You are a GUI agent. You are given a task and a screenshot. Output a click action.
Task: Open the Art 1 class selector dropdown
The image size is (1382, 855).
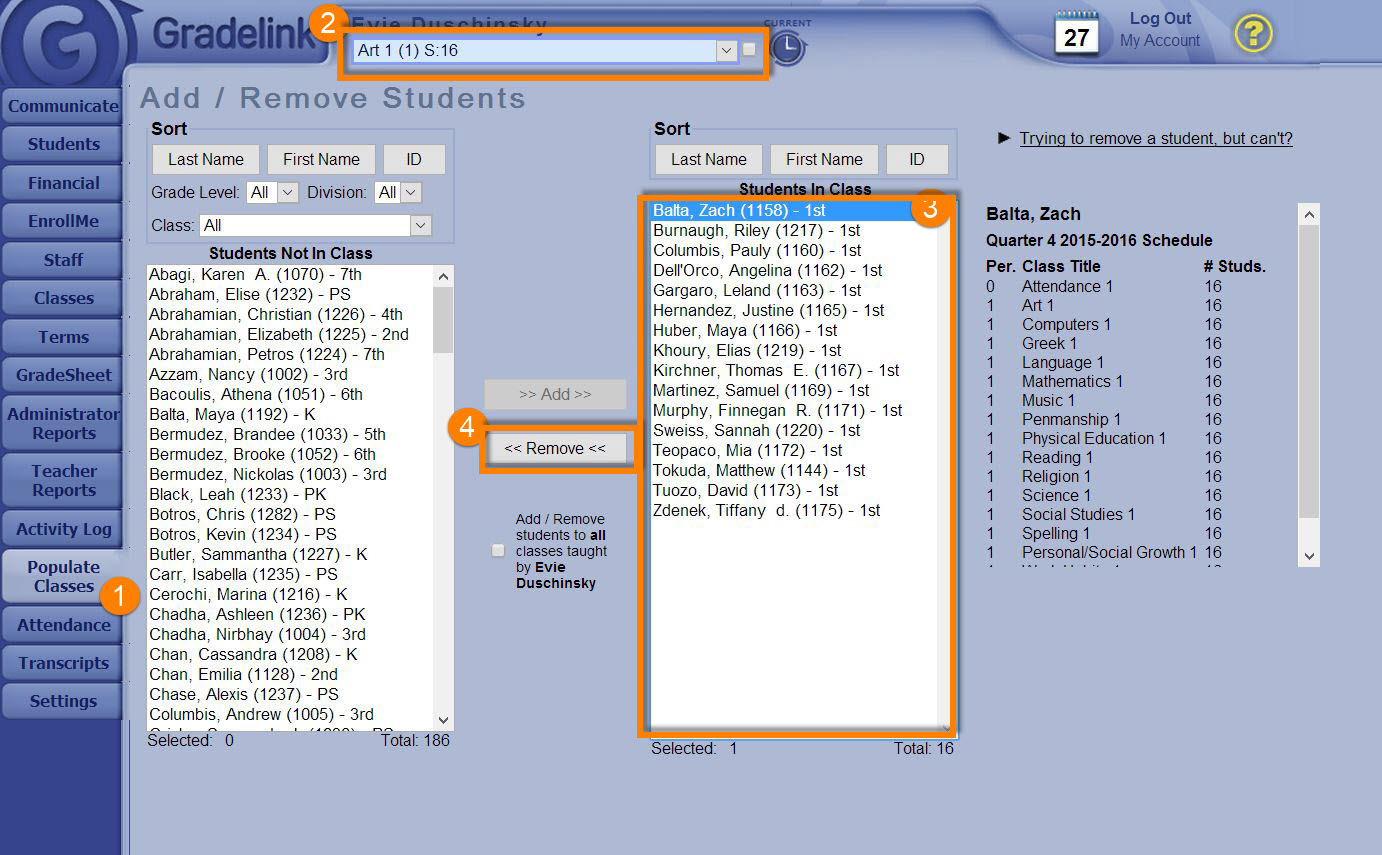[x=726, y=50]
